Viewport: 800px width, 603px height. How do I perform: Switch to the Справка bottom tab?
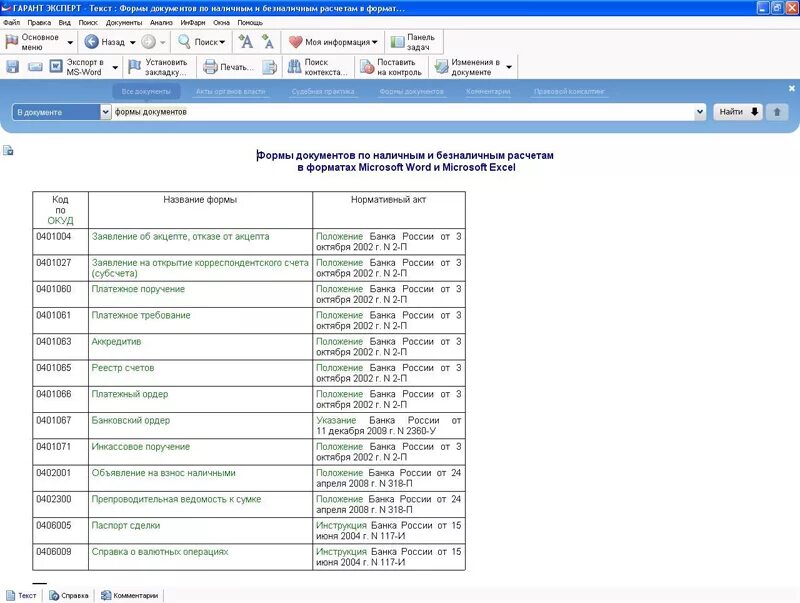tap(69, 595)
